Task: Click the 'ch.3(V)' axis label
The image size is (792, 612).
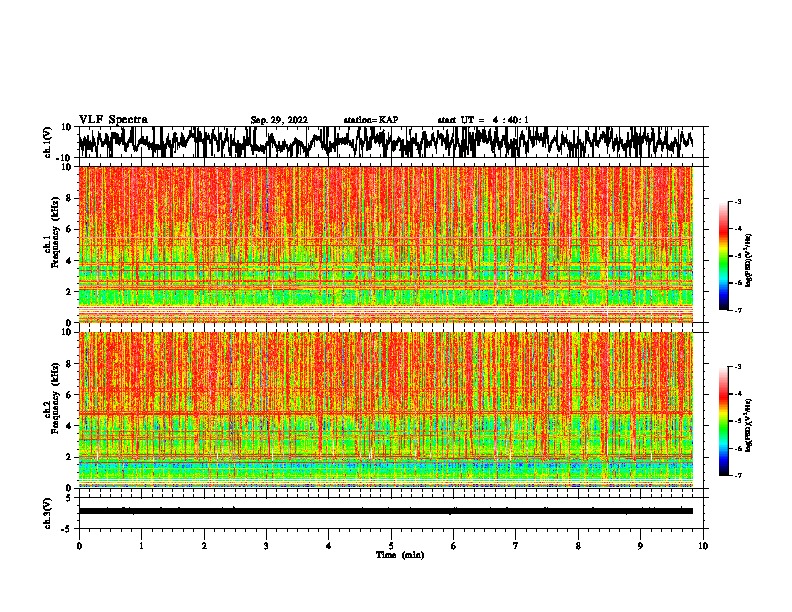Action: point(48,513)
